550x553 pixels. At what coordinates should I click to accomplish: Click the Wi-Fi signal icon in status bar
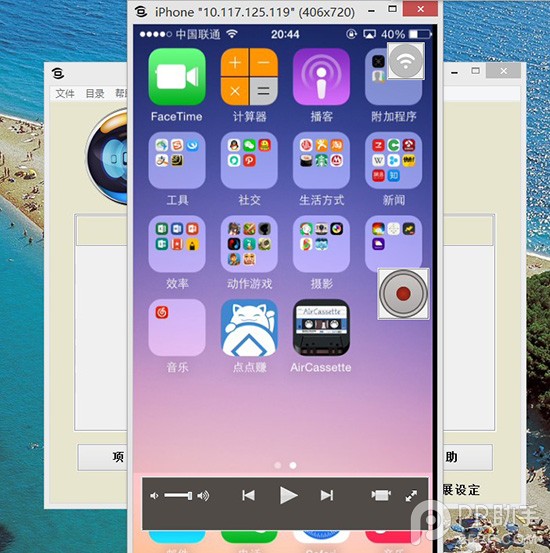(x=232, y=34)
